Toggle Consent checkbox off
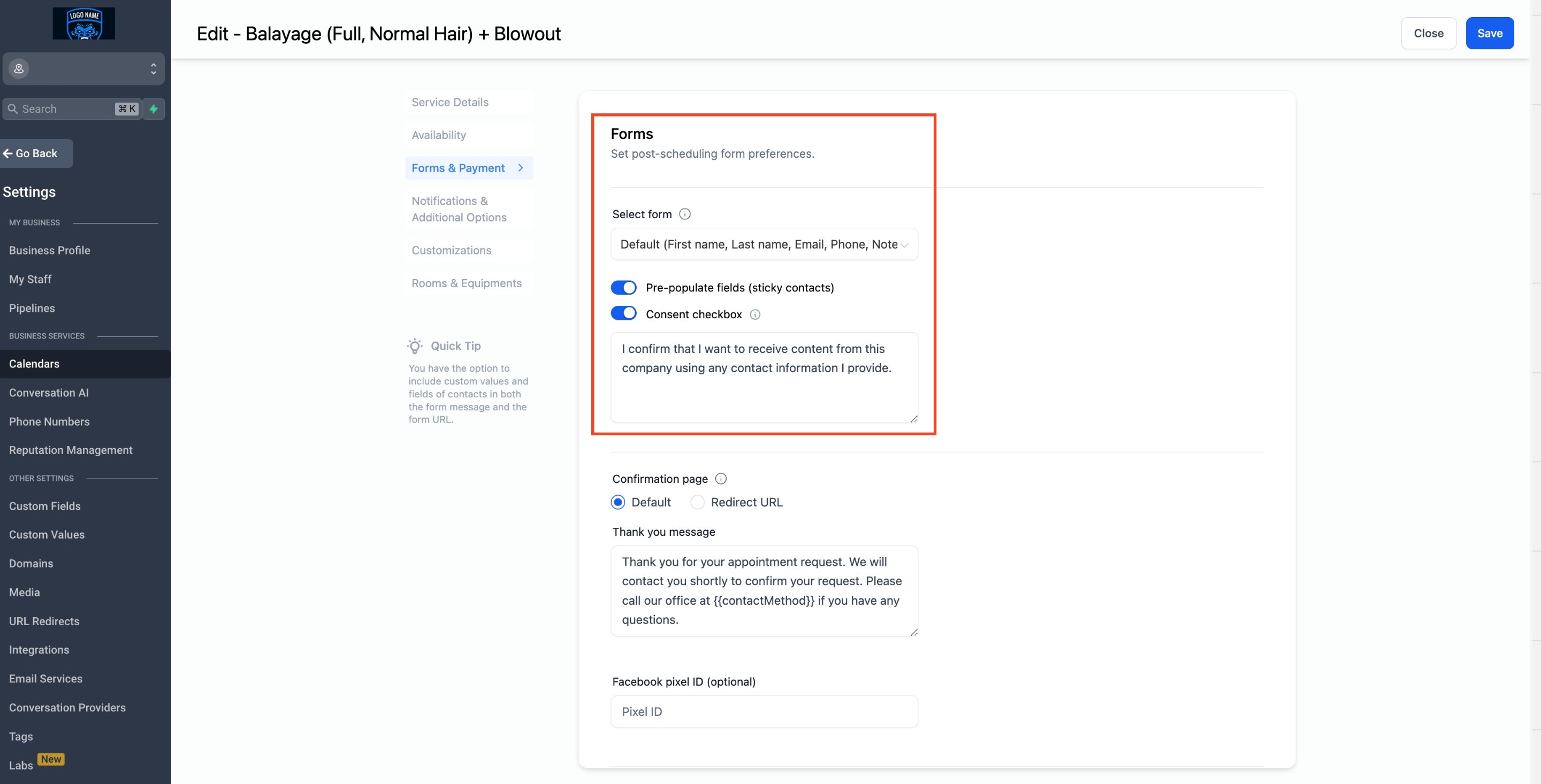The width and height of the screenshot is (1541, 784). tap(623, 314)
